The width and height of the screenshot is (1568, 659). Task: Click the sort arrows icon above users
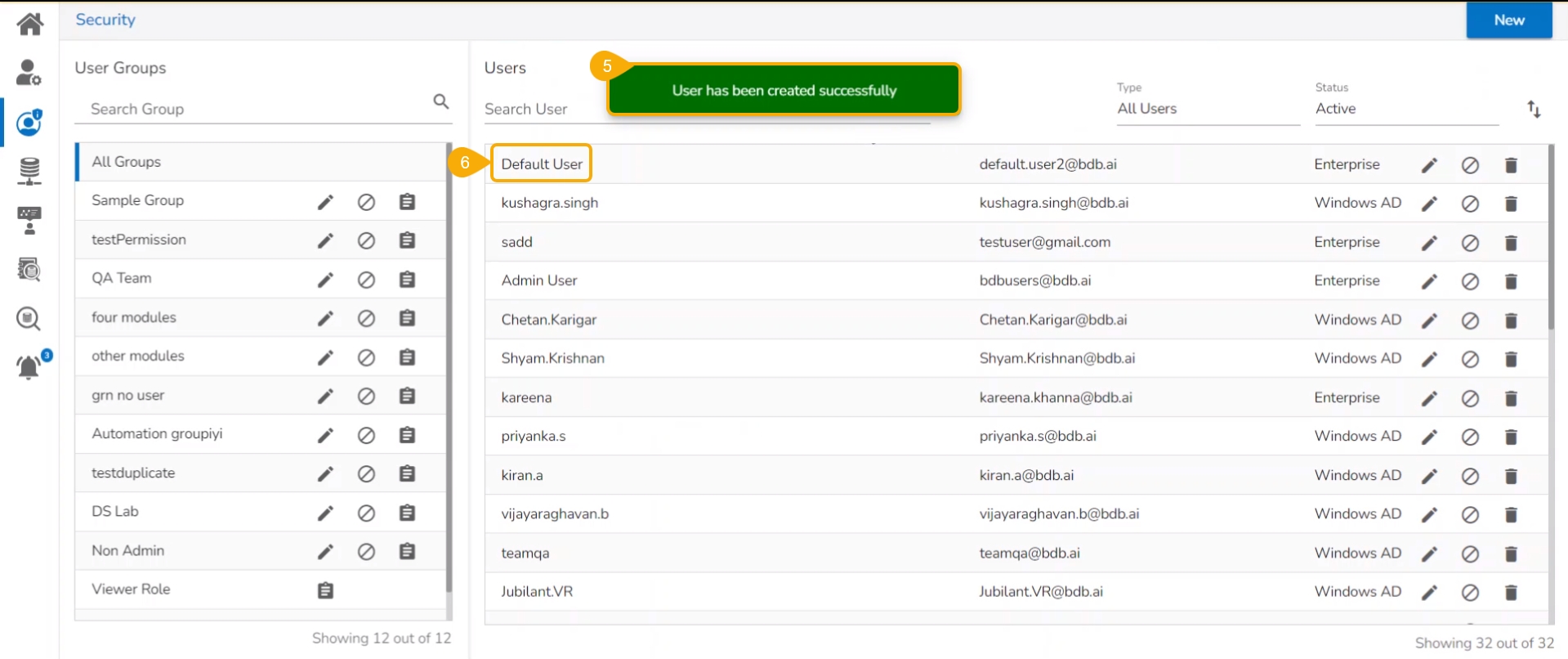[1534, 109]
